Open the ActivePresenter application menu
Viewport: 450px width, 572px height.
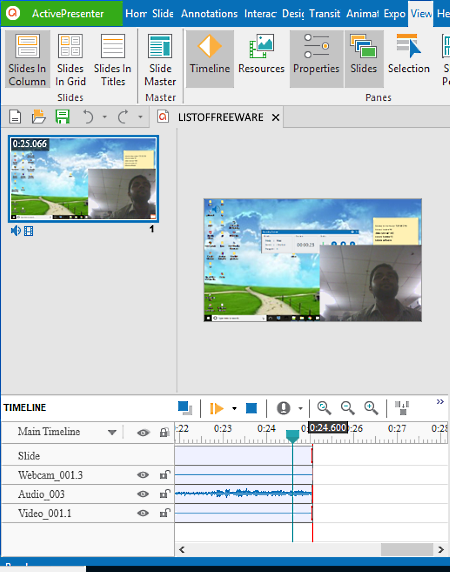[x=62, y=13]
